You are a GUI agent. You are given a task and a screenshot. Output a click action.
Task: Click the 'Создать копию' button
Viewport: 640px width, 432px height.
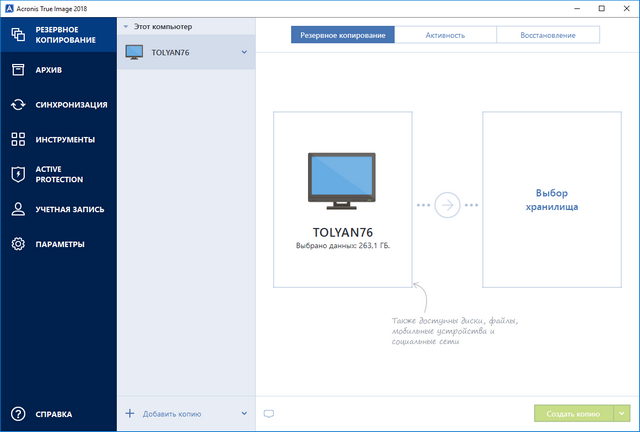coord(573,413)
